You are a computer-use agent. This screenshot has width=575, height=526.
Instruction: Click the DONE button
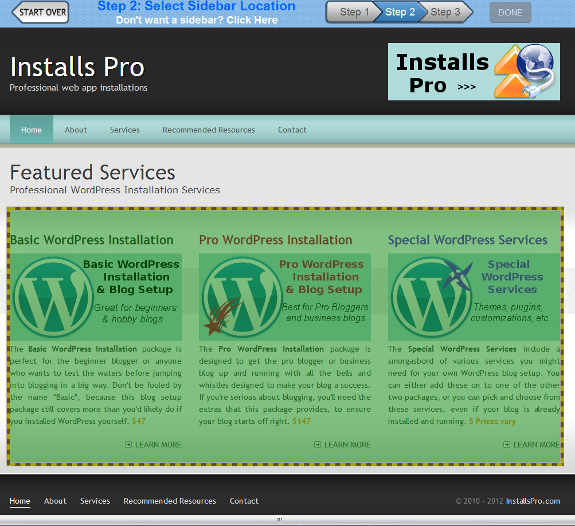pyautogui.click(x=510, y=12)
